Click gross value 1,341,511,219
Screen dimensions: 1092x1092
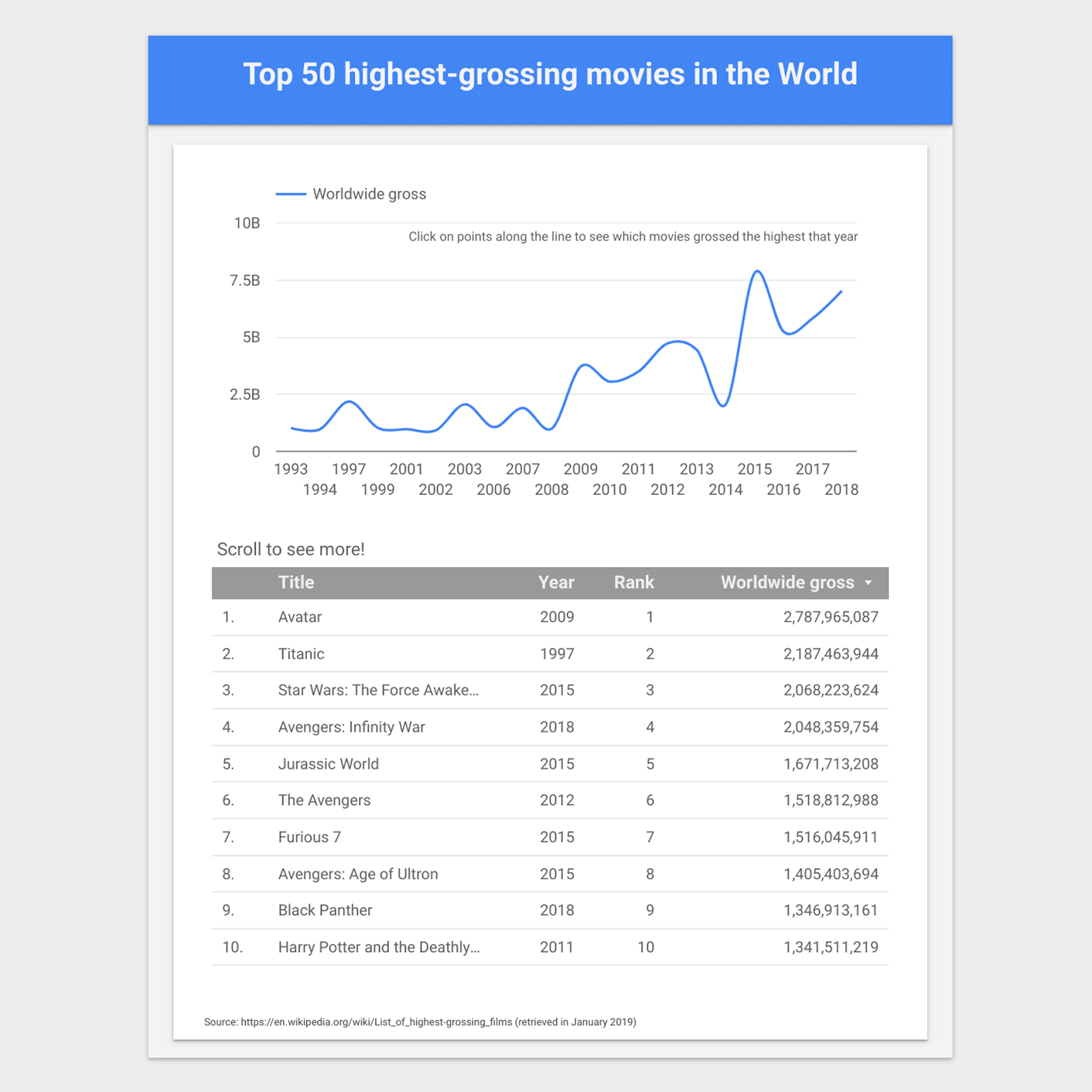pyautogui.click(x=831, y=947)
